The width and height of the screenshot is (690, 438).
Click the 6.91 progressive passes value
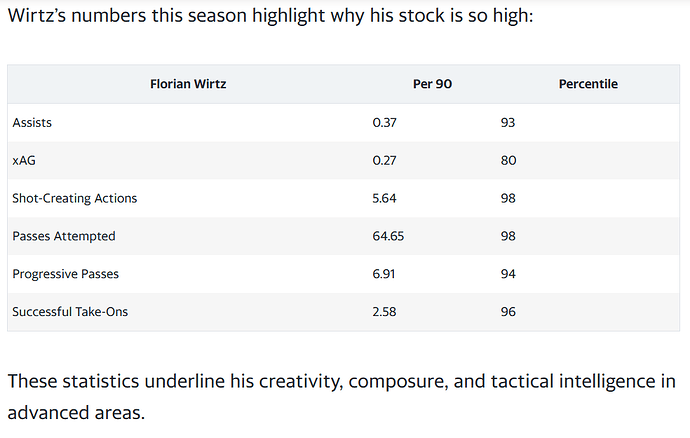click(384, 274)
